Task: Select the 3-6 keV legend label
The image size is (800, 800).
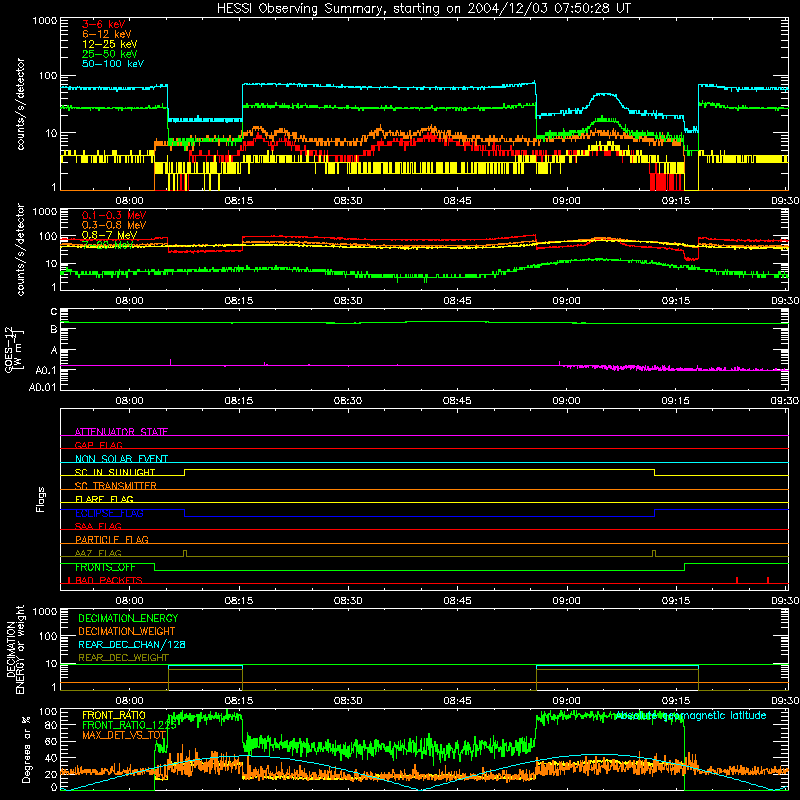Action: pos(103,24)
